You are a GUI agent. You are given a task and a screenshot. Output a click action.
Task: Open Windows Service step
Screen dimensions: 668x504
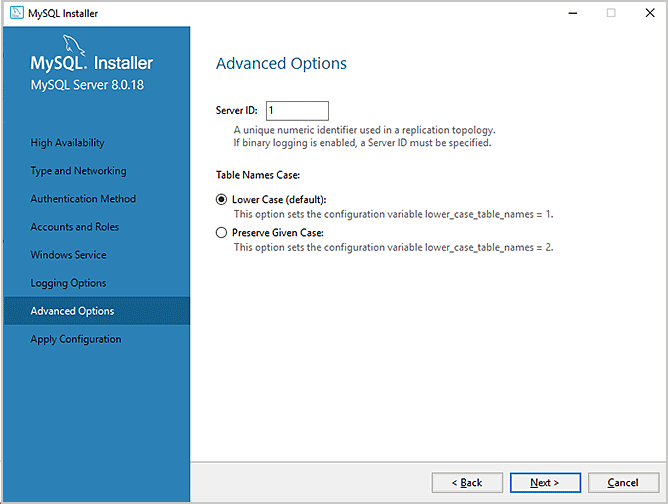pos(68,255)
